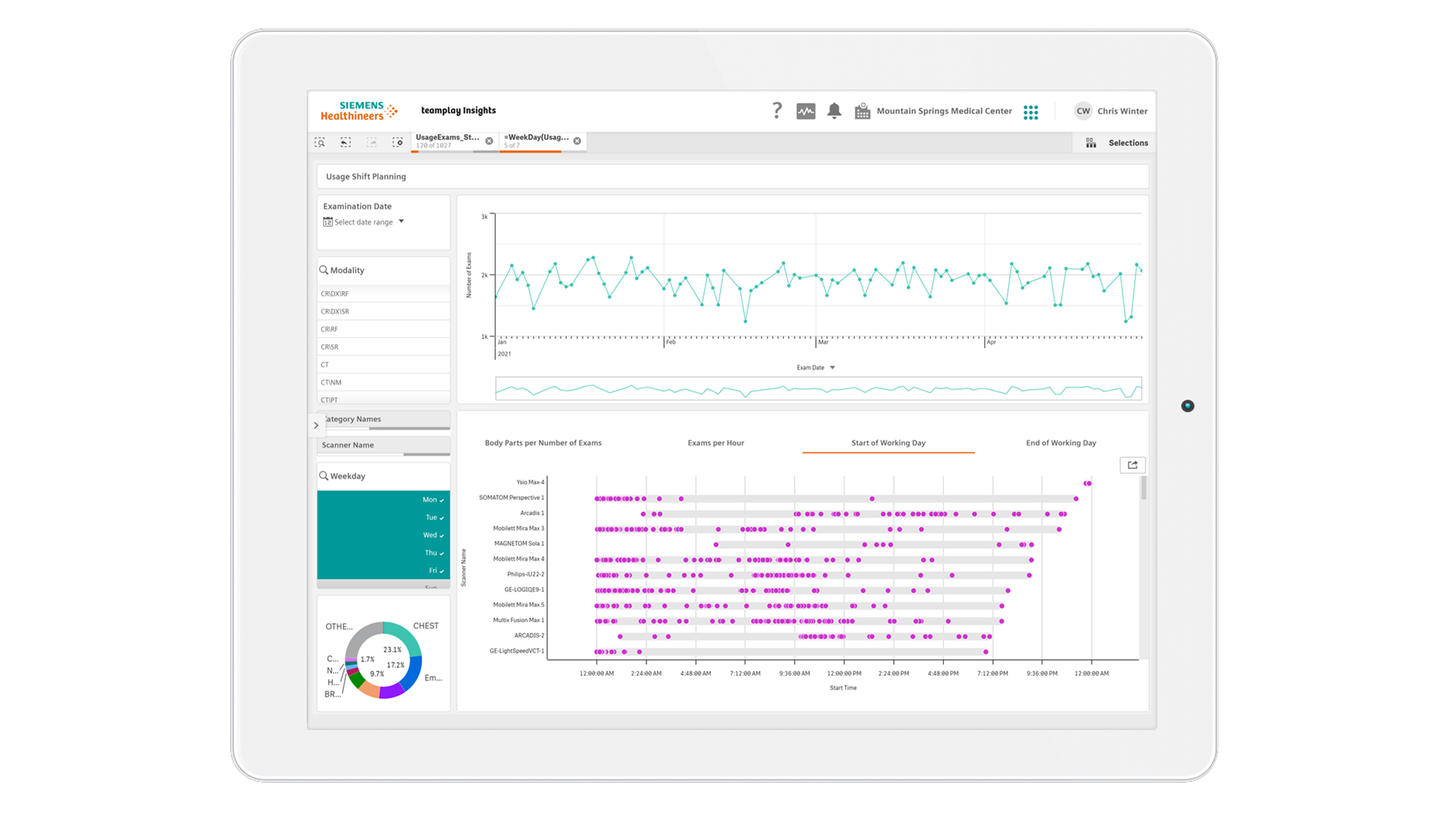Search within the Modality filter

click(324, 270)
